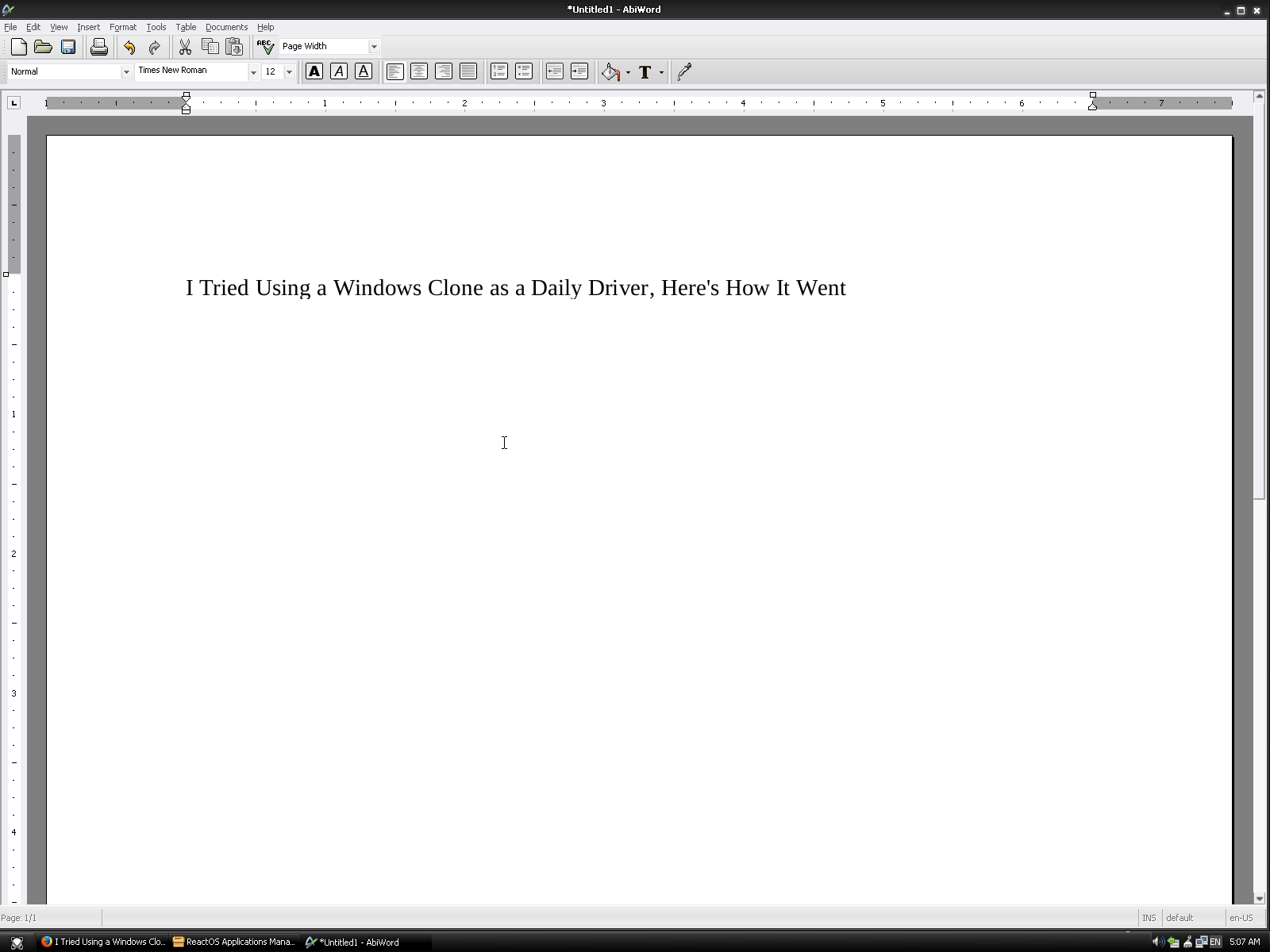Create a new document with toolbar icon
The image size is (1270, 952).
coord(19,47)
